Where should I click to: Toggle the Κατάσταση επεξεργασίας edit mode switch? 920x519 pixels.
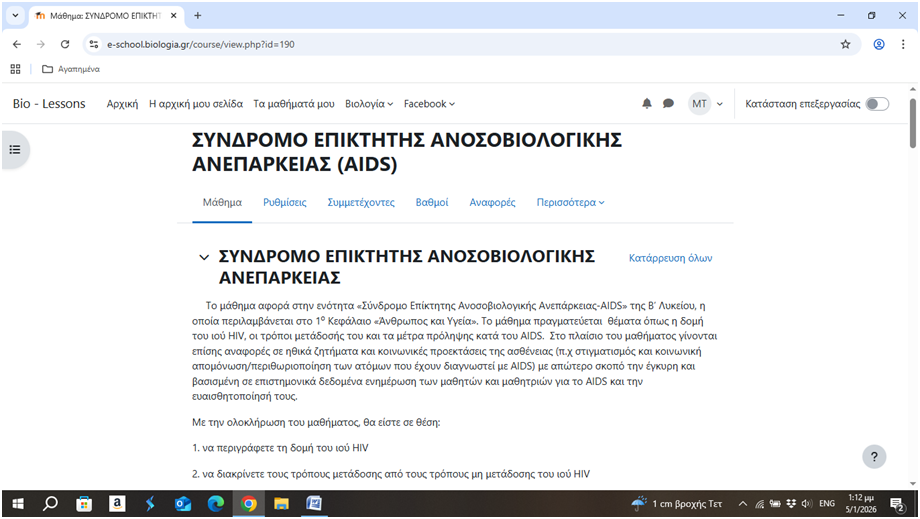pyautogui.click(x=876, y=104)
